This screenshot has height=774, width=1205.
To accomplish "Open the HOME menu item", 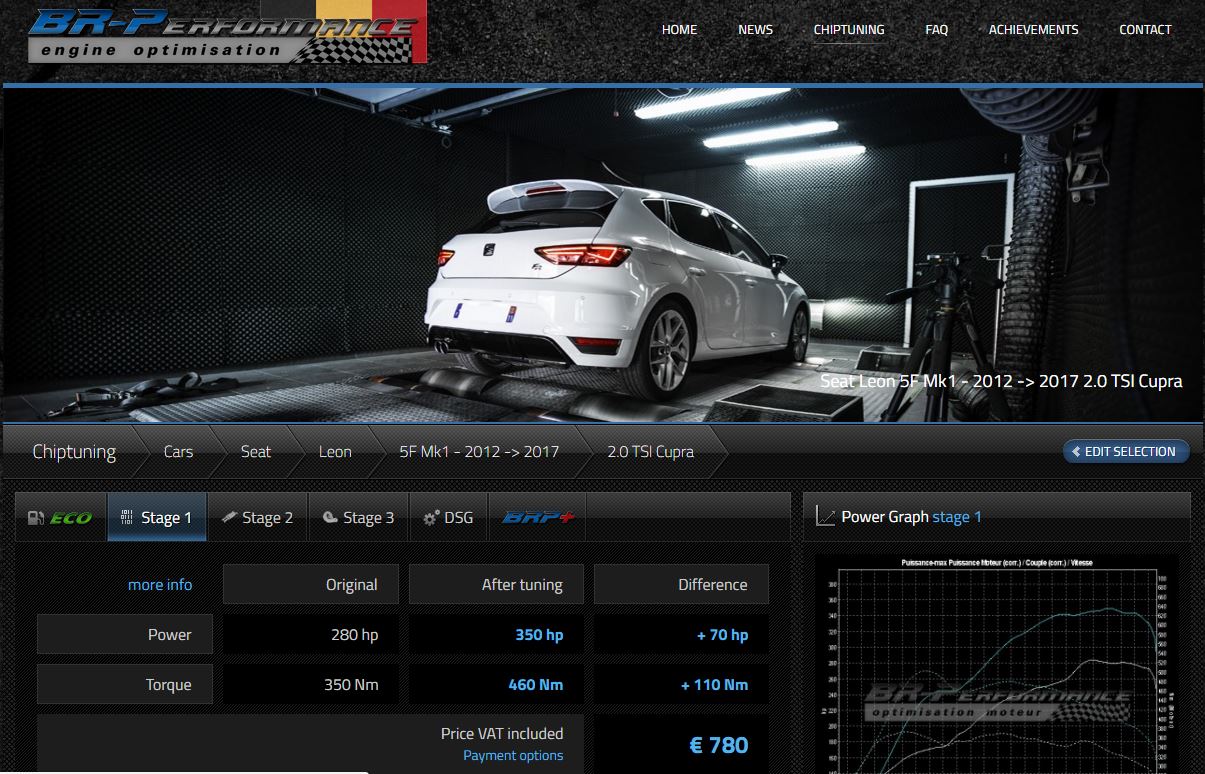I will pyautogui.click(x=679, y=30).
